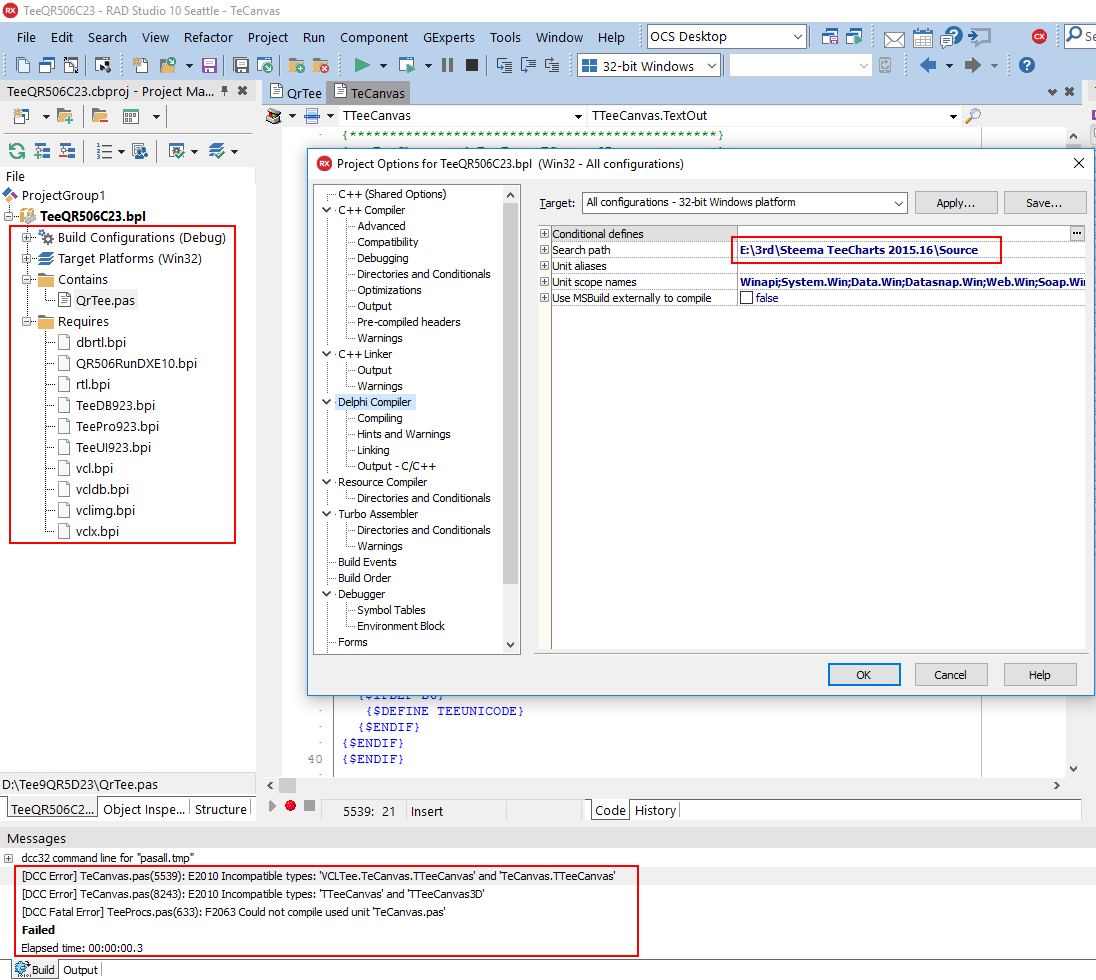Click OK in Project Options dialog
1096x980 pixels.
(864, 675)
